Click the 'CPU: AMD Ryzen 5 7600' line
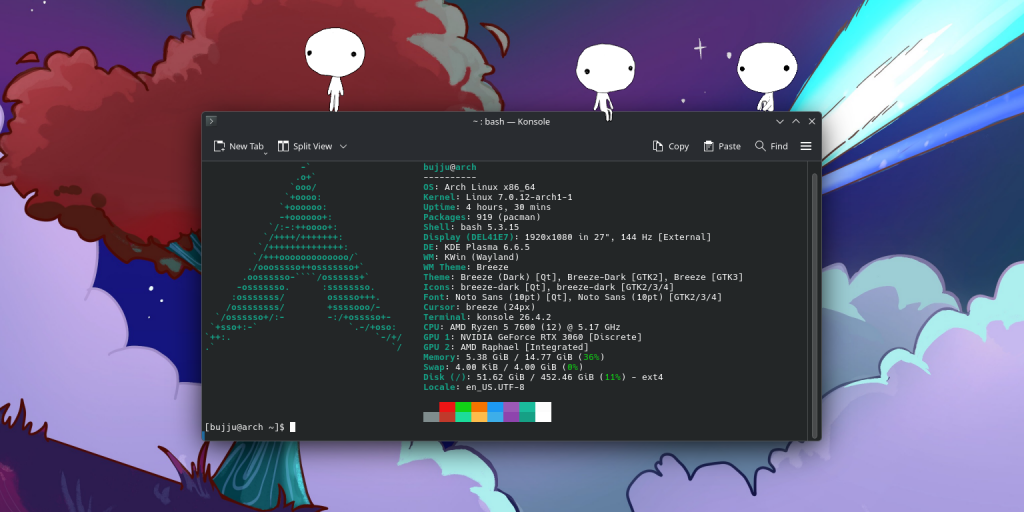The height and width of the screenshot is (512, 1024). (522, 327)
